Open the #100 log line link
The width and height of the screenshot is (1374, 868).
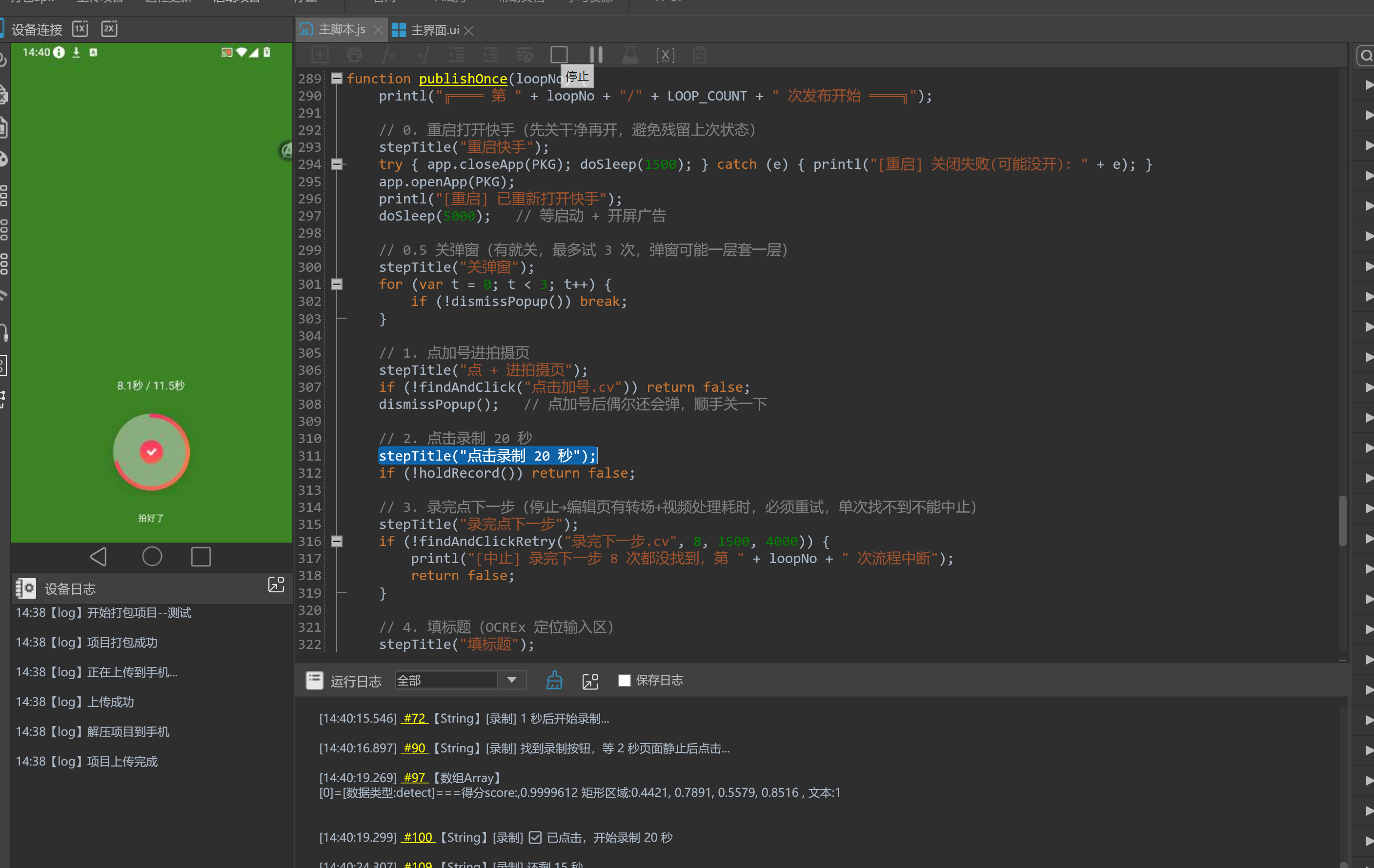point(418,837)
